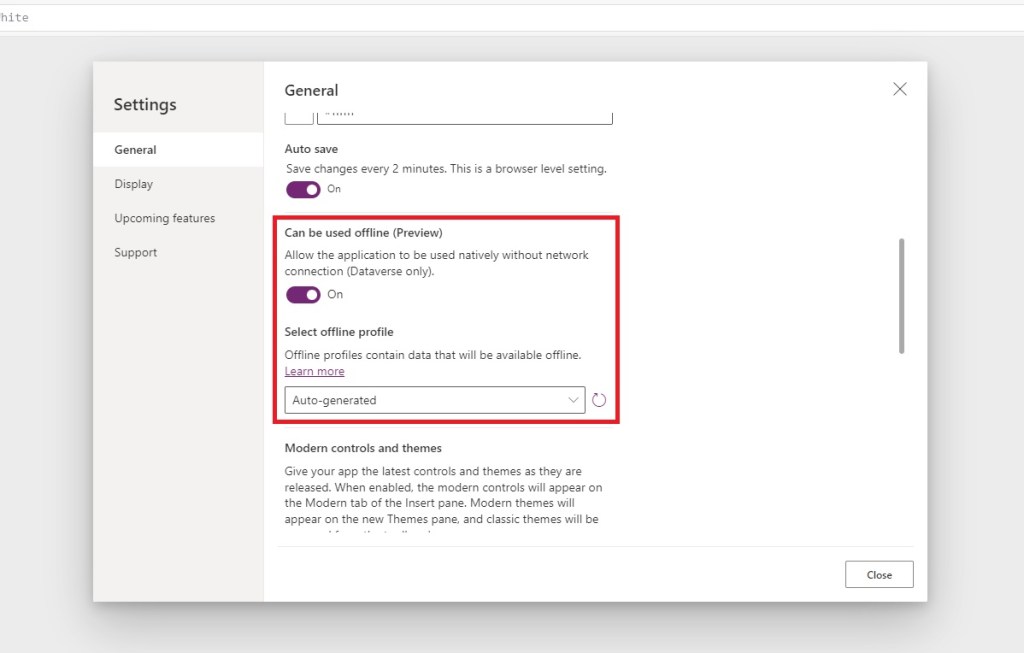Switch to the Display settings tab

[134, 184]
